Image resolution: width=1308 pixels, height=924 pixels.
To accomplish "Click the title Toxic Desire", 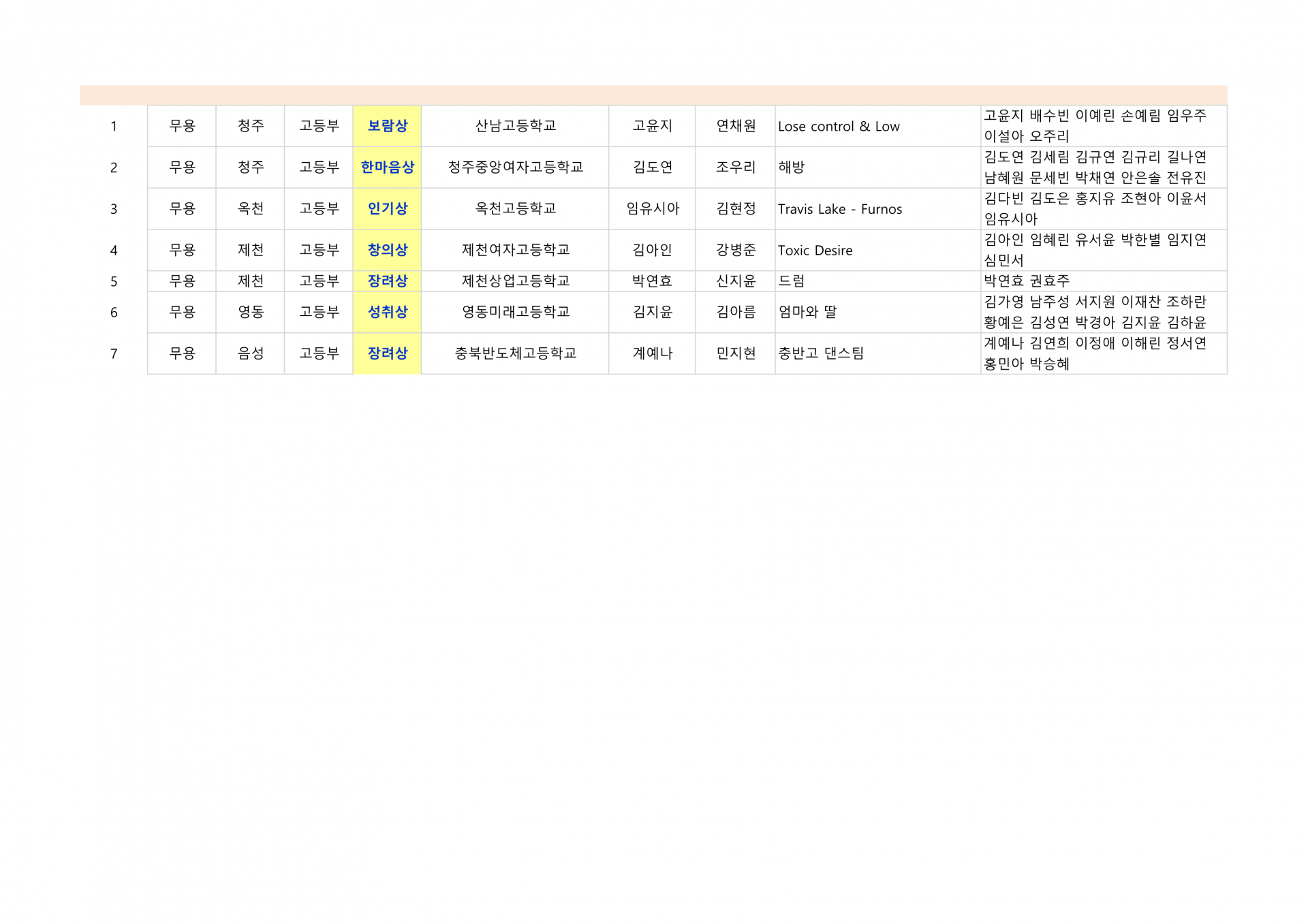I will [x=815, y=251].
